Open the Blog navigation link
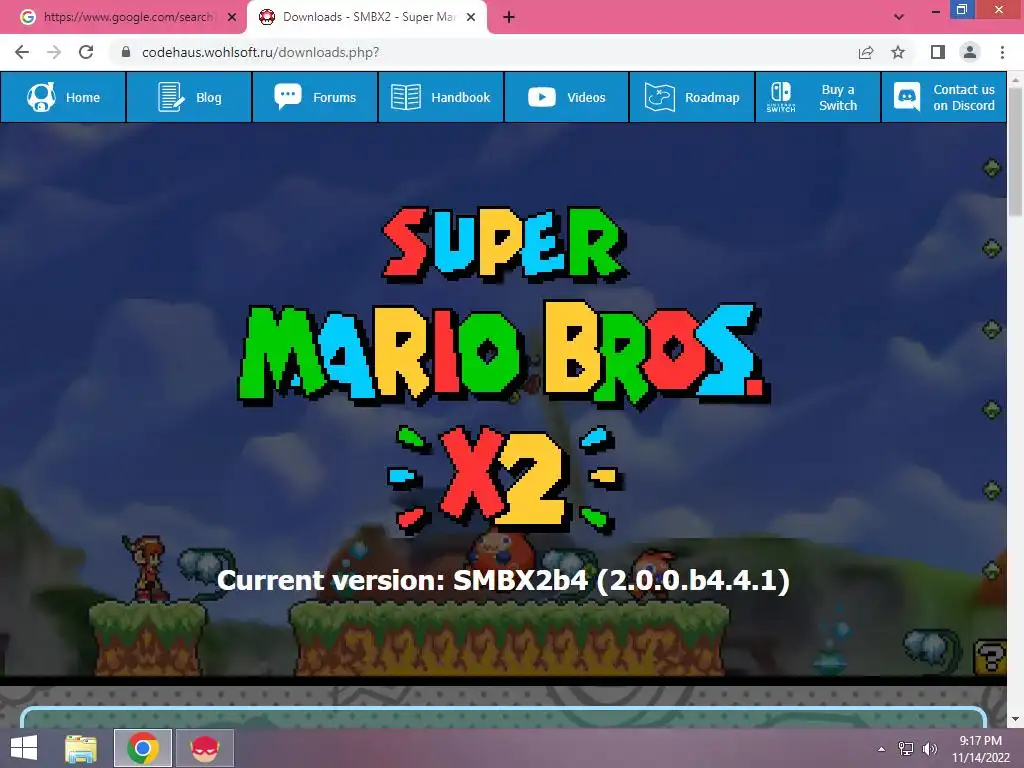 click(189, 97)
